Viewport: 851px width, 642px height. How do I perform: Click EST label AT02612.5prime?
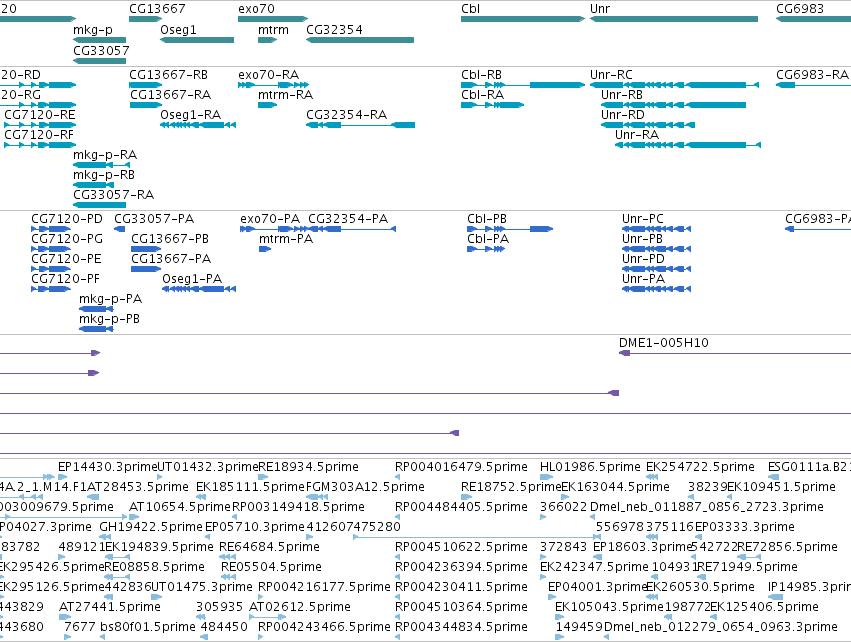pos(300,607)
